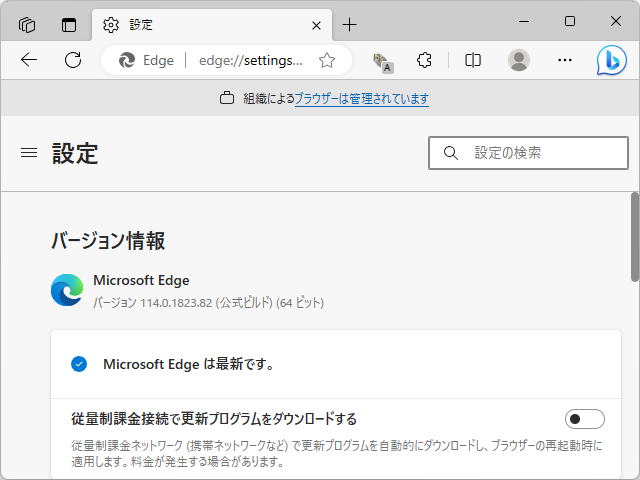Open the vertical tabs action menu icon
Image resolution: width=640 pixels, height=480 pixels.
(69, 25)
